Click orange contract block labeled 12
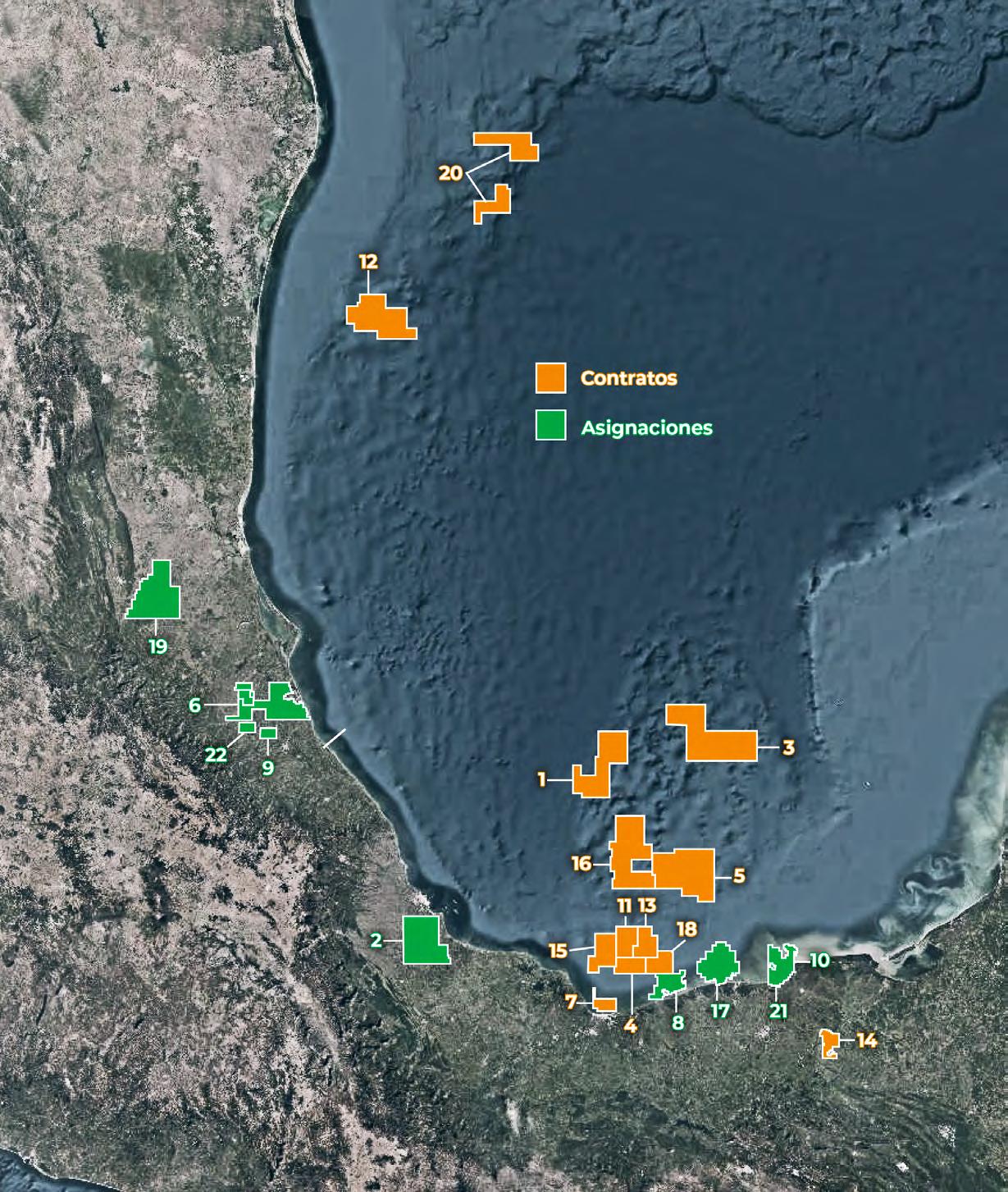Image resolution: width=1008 pixels, height=1192 pixels. (381, 317)
